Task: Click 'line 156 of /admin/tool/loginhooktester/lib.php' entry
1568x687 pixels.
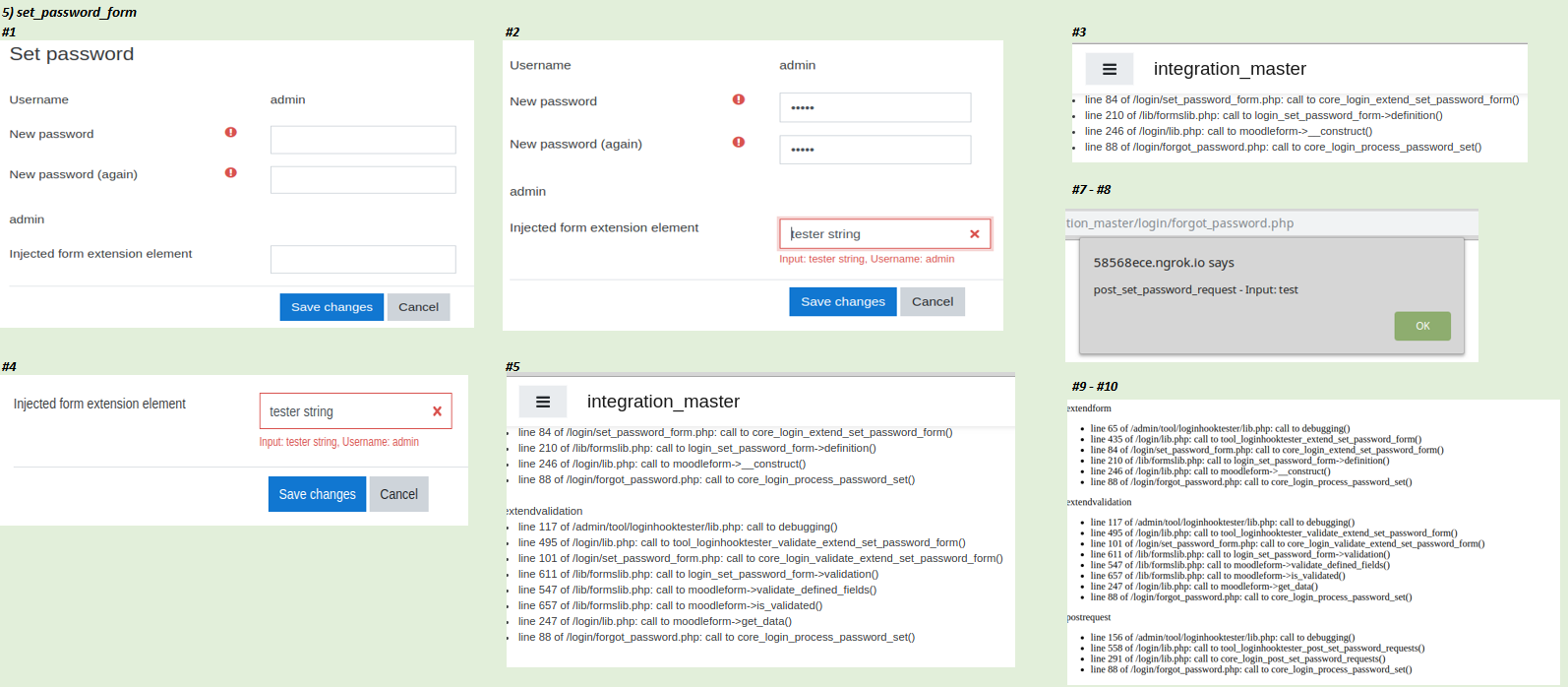Action: [x=1222, y=637]
